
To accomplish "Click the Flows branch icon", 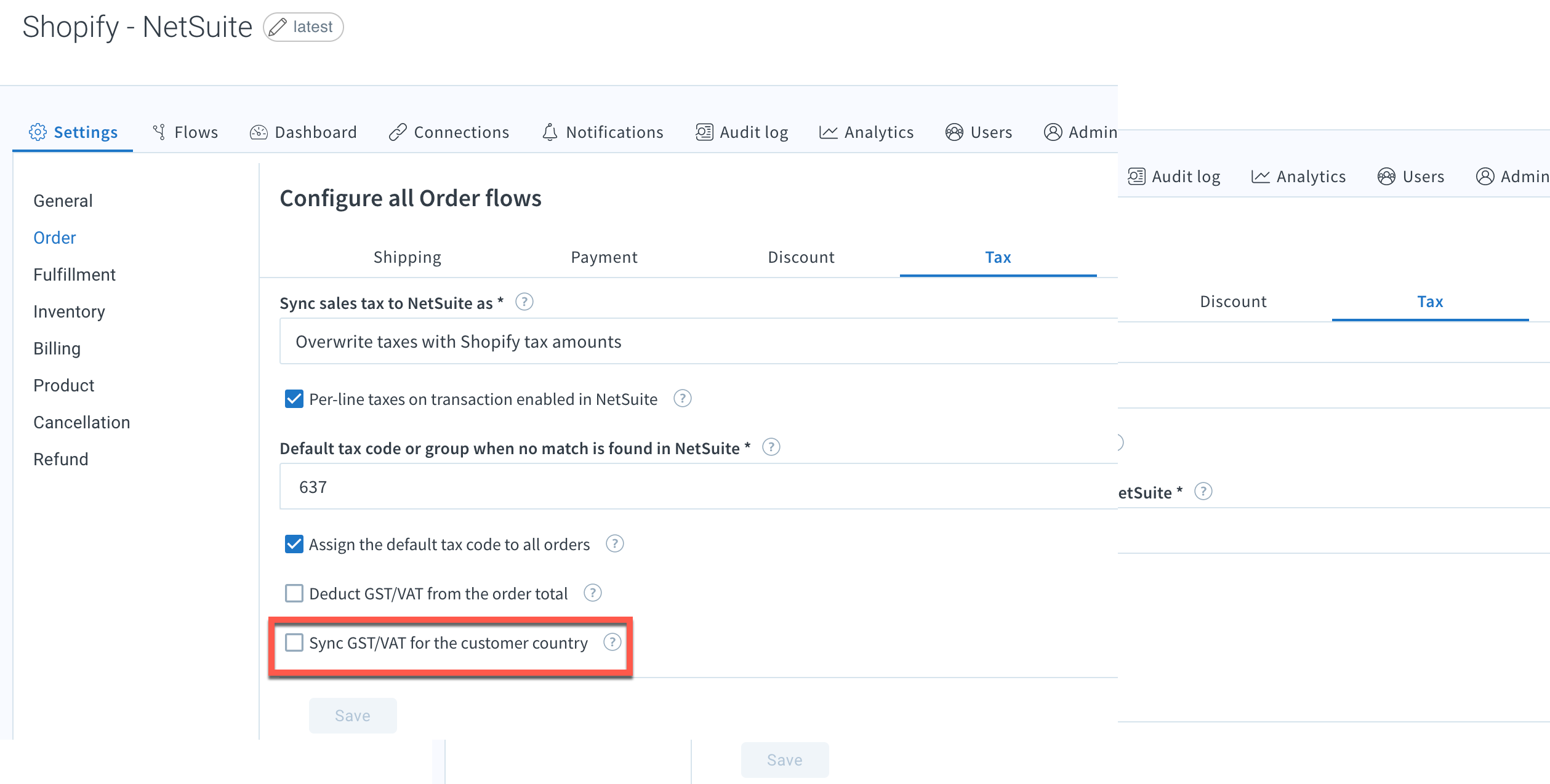I will (159, 132).
